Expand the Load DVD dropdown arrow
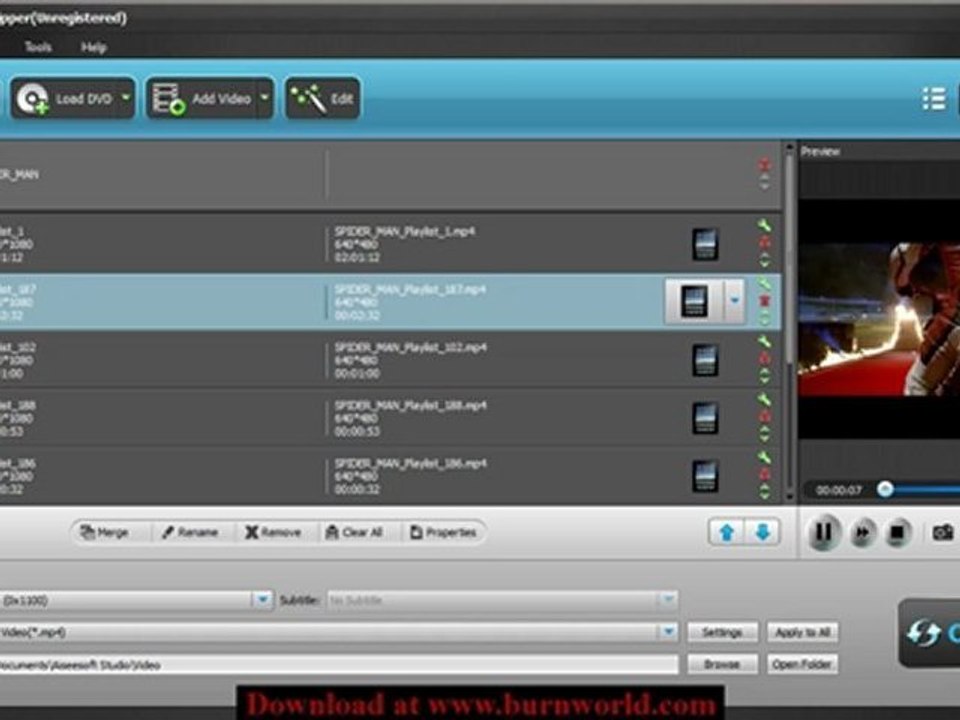This screenshot has width=960, height=720. click(126, 98)
